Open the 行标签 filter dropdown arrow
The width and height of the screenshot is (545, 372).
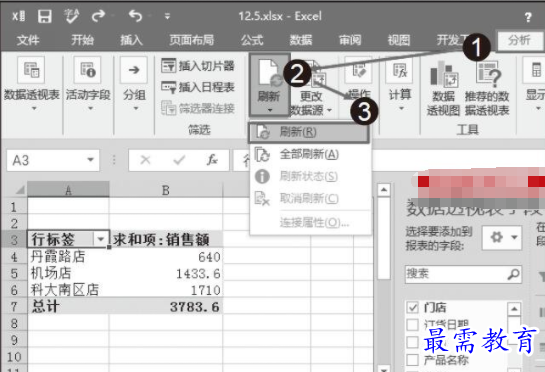coord(101,239)
